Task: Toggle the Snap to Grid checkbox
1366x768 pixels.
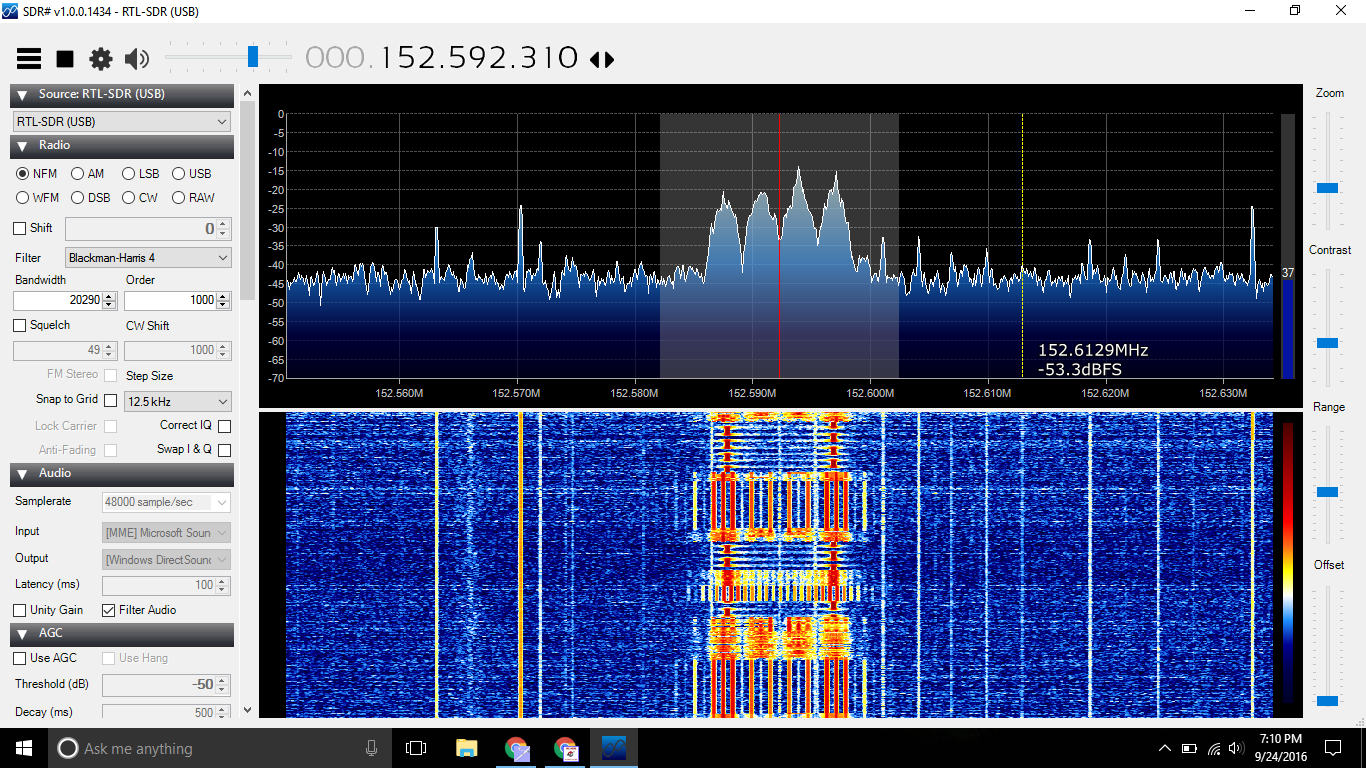Action: [x=110, y=400]
